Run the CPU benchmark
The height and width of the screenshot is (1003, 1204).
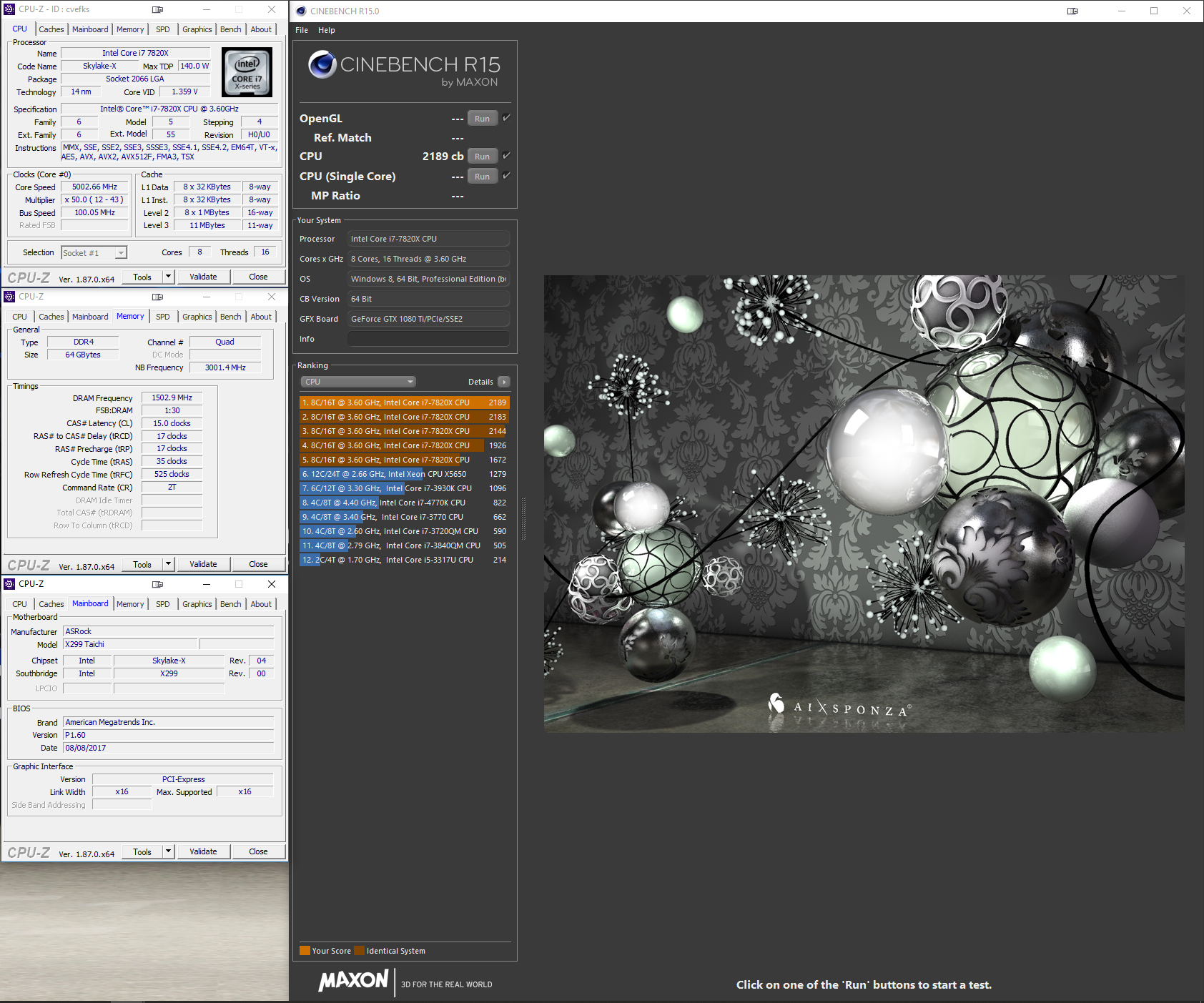pyautogui.click(x=483, y=157)
